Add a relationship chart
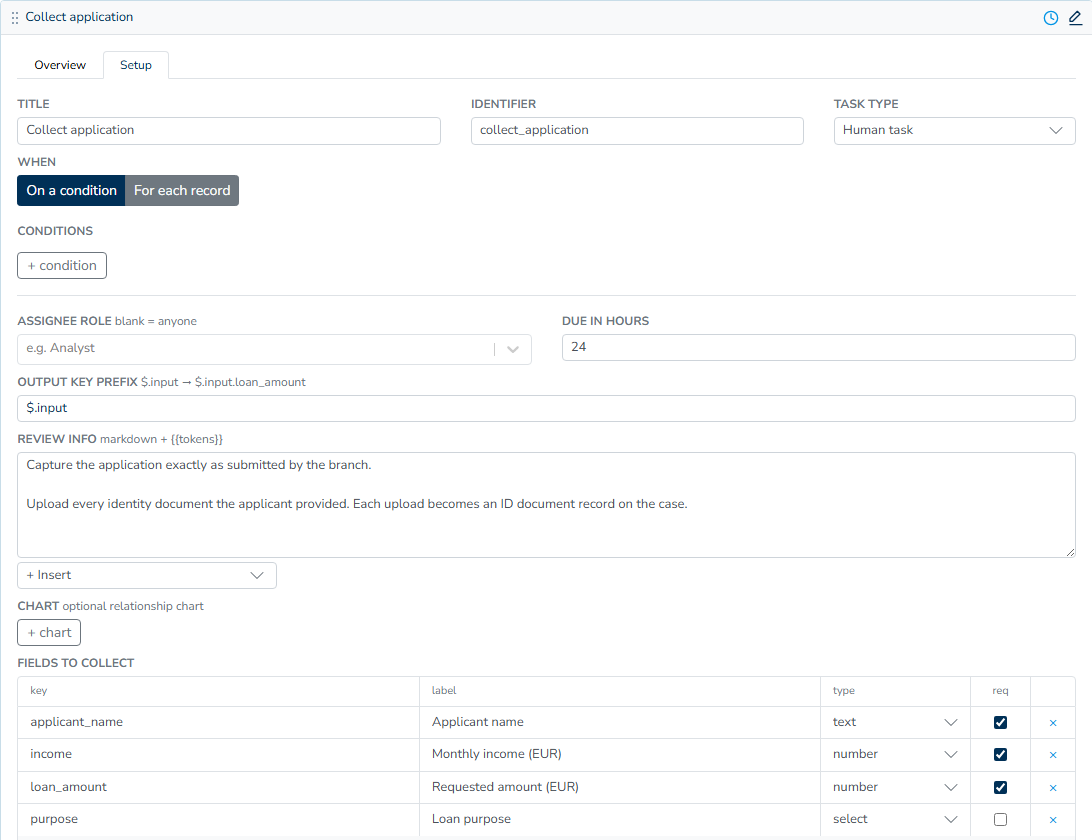1092x840 pixels. pos(49,632)
